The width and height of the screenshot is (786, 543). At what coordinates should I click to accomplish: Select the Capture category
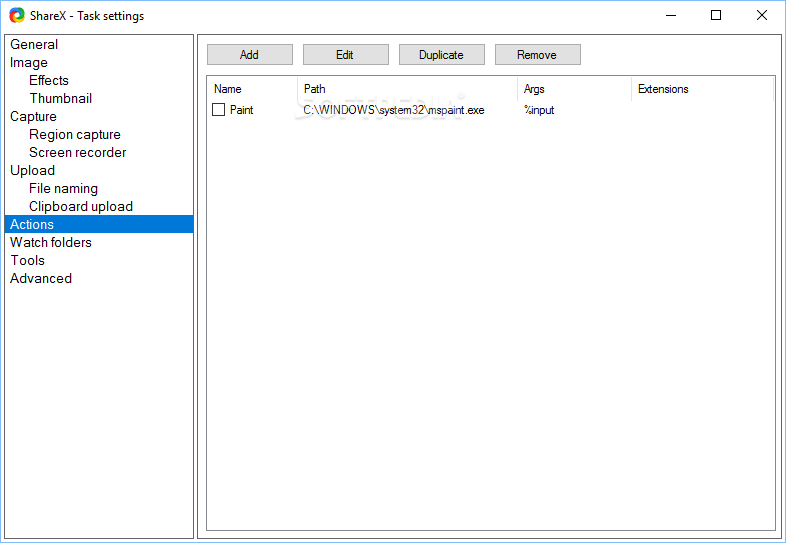(33, 117)
